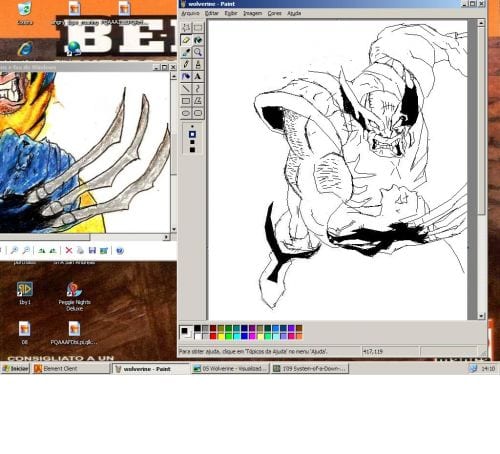Select the Curve tool in Paint
This screenshot has width=500, height=454.
(198, 89)
